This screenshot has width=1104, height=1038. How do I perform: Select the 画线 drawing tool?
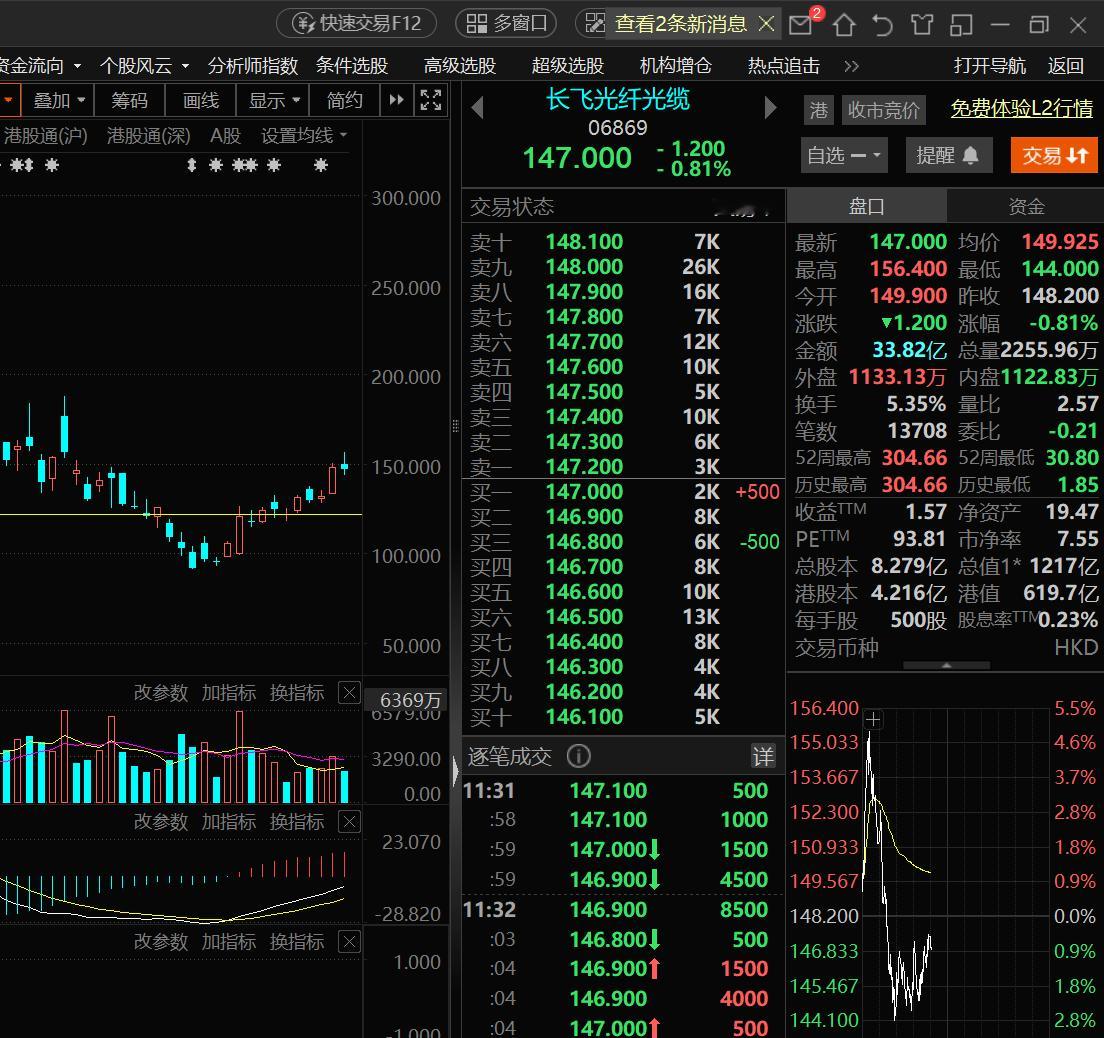[x=201, y=100]
